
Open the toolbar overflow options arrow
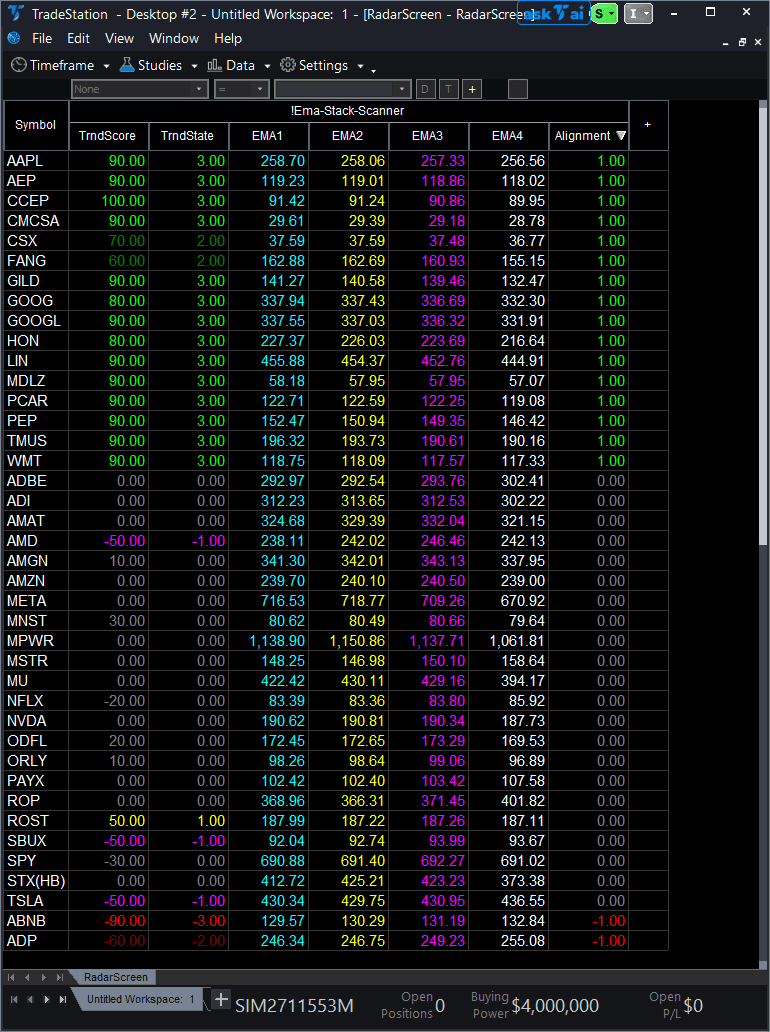tap(374, 70)
